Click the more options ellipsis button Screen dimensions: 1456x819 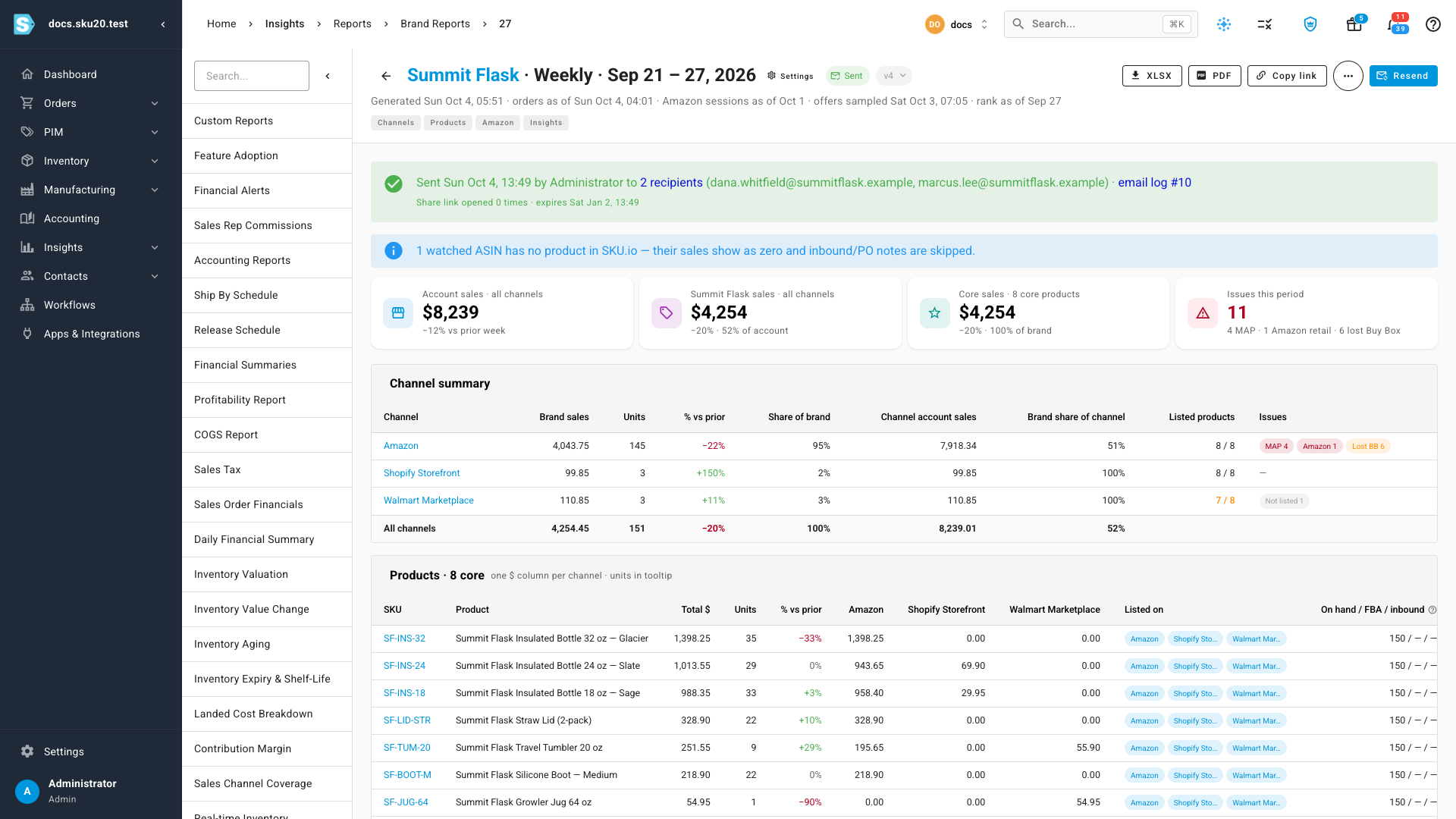pos(1348,76)
